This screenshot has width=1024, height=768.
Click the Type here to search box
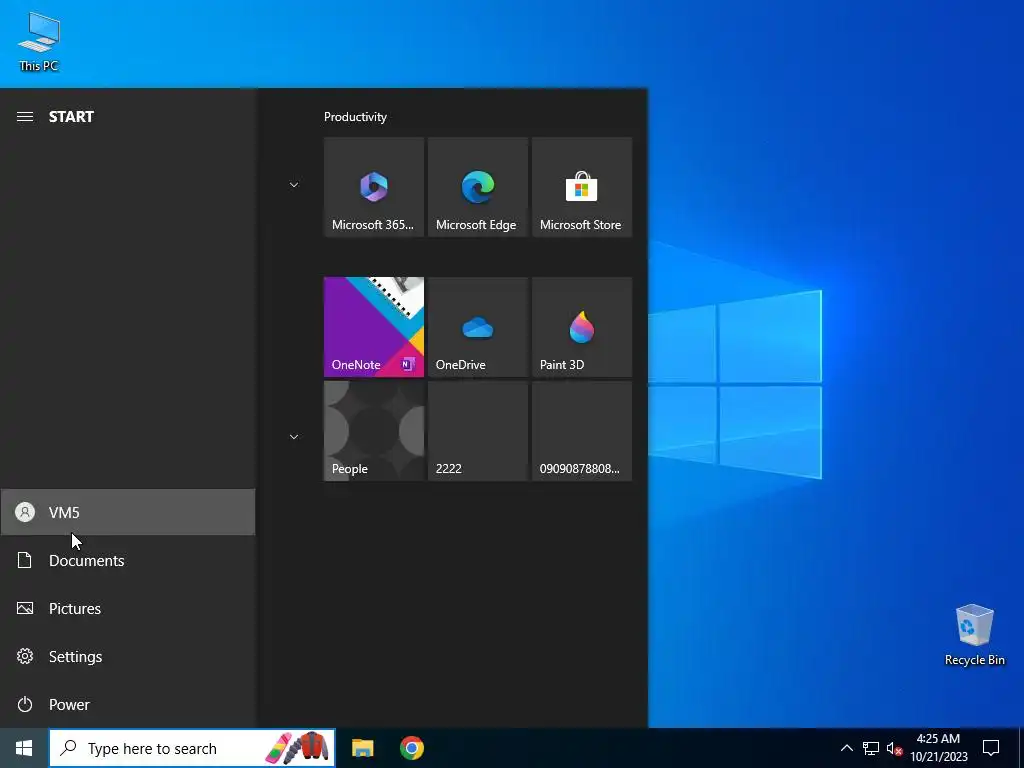[x=192, y=748]
